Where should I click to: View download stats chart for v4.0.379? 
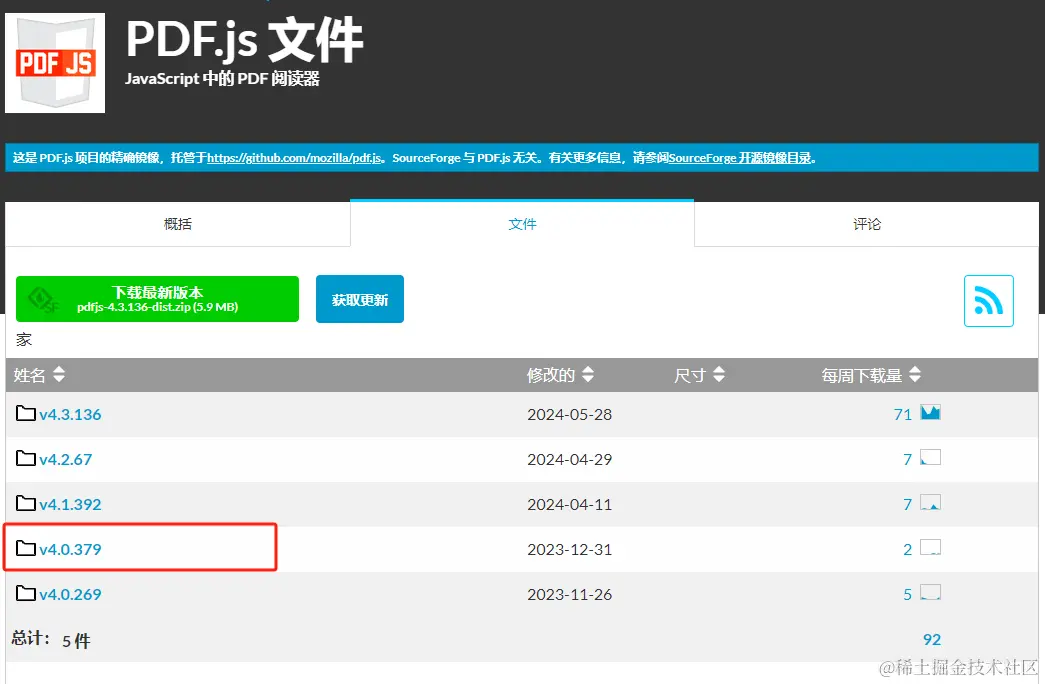tap(930, 547)
